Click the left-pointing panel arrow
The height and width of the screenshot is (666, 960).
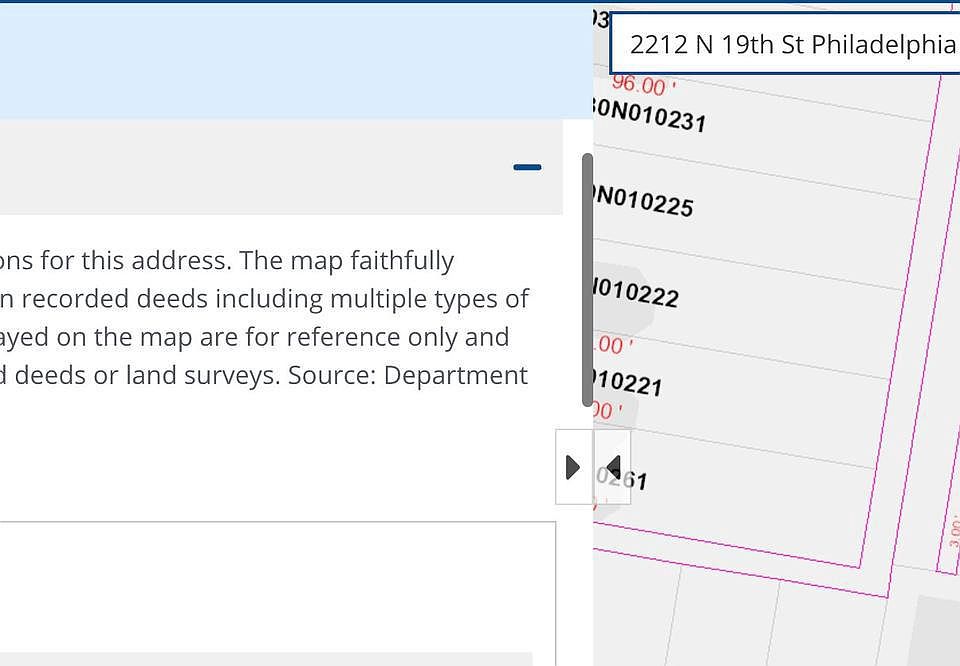(x=613, y=467)
